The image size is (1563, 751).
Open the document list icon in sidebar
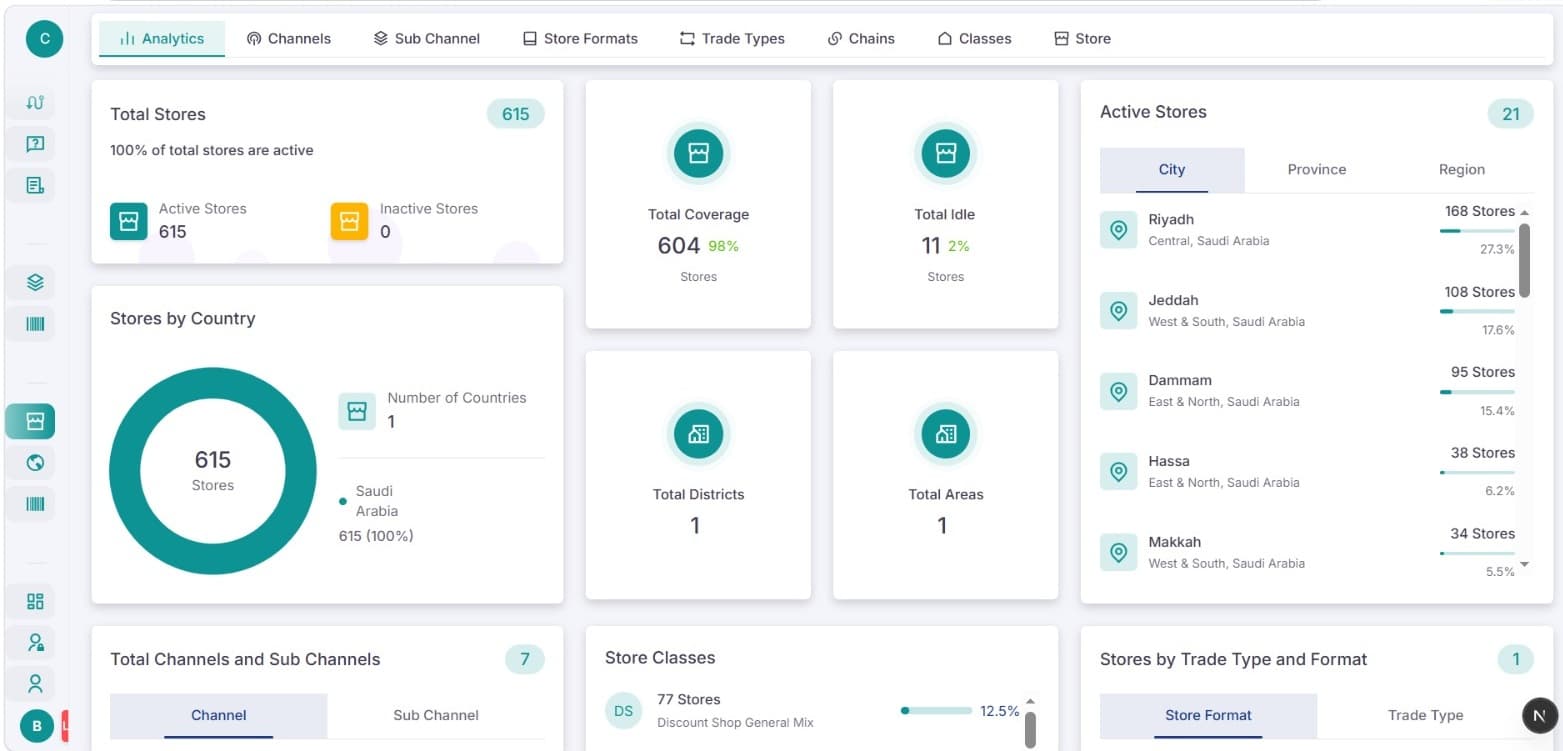[x=35, y=185]
